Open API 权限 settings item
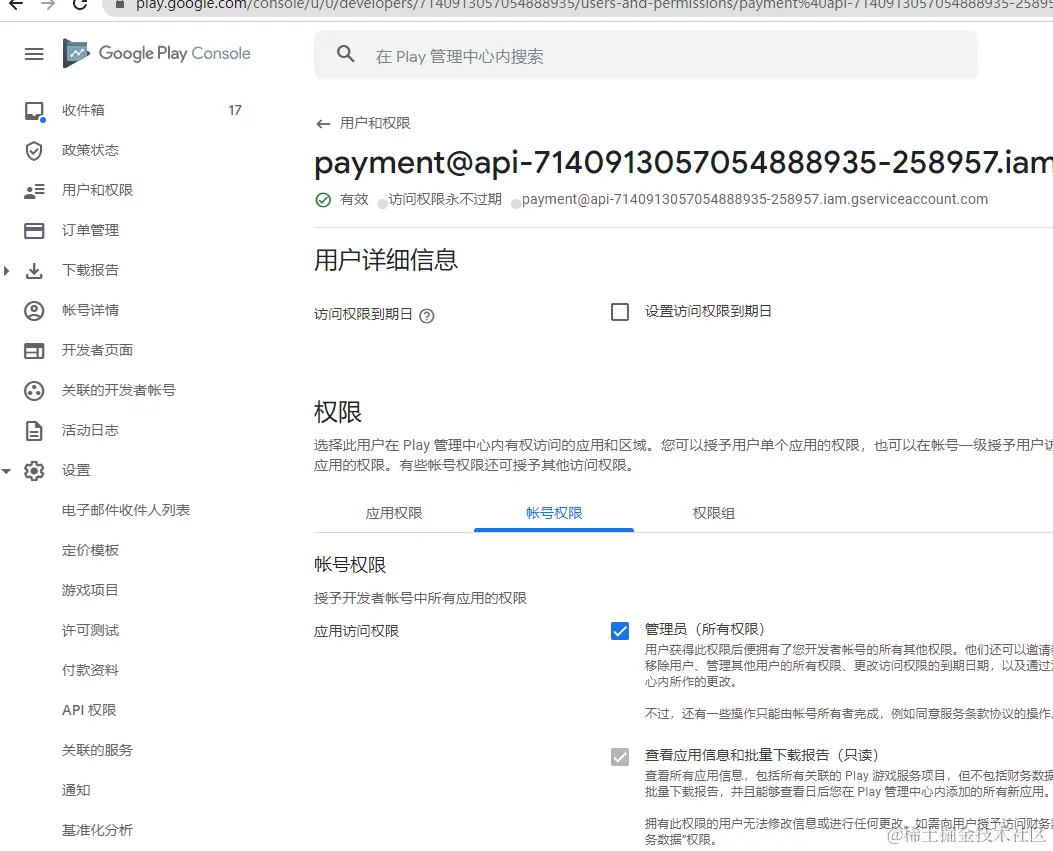This screenshot has height=851, width=1053. [89, 710]
